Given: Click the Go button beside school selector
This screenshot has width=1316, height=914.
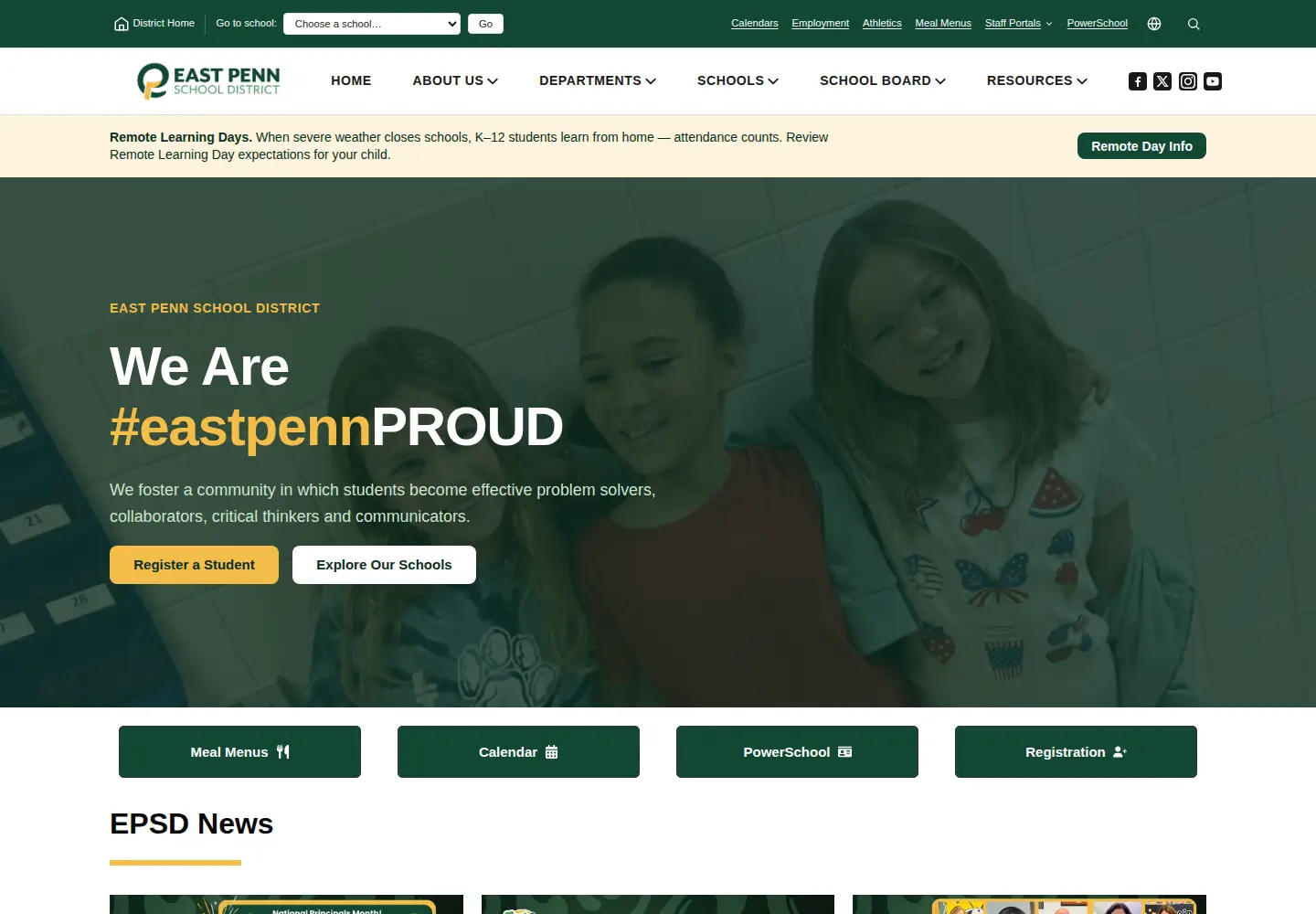Looking at the screenshot, I should click(x=485, y=24).
